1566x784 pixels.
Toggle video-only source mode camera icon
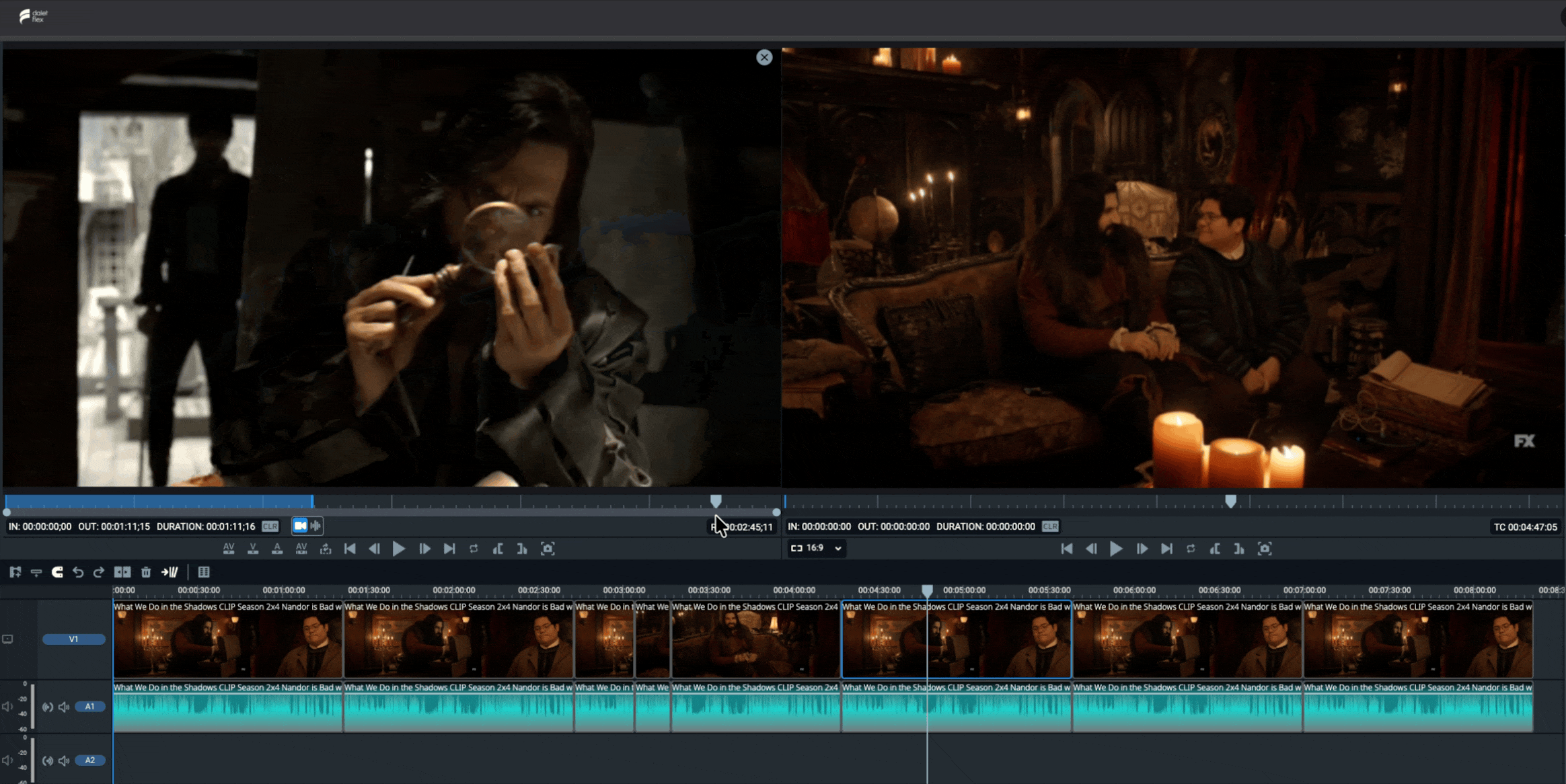click(x=300, y=526)
